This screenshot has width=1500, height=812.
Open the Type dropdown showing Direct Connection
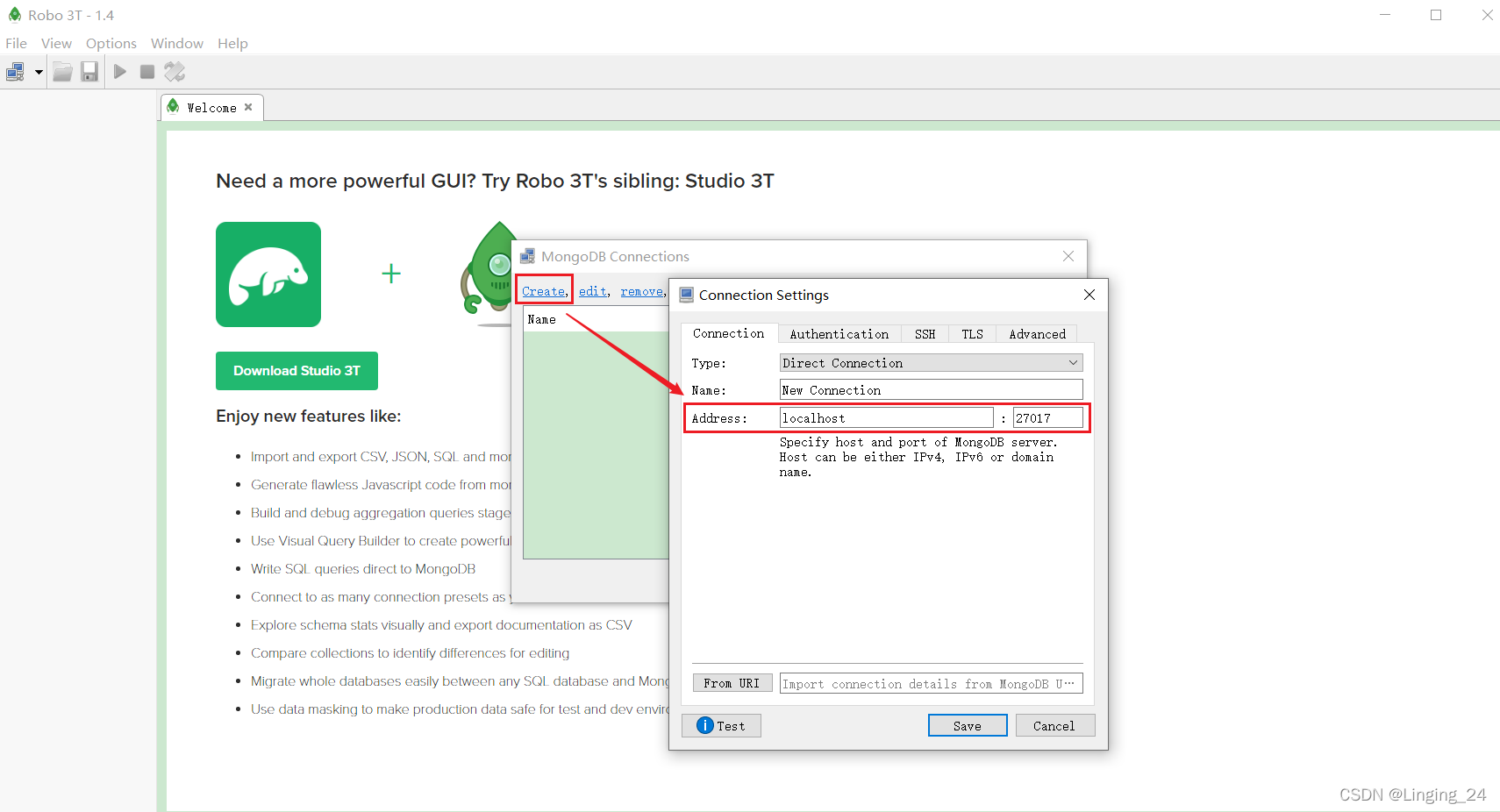click(x=931, y=363)
